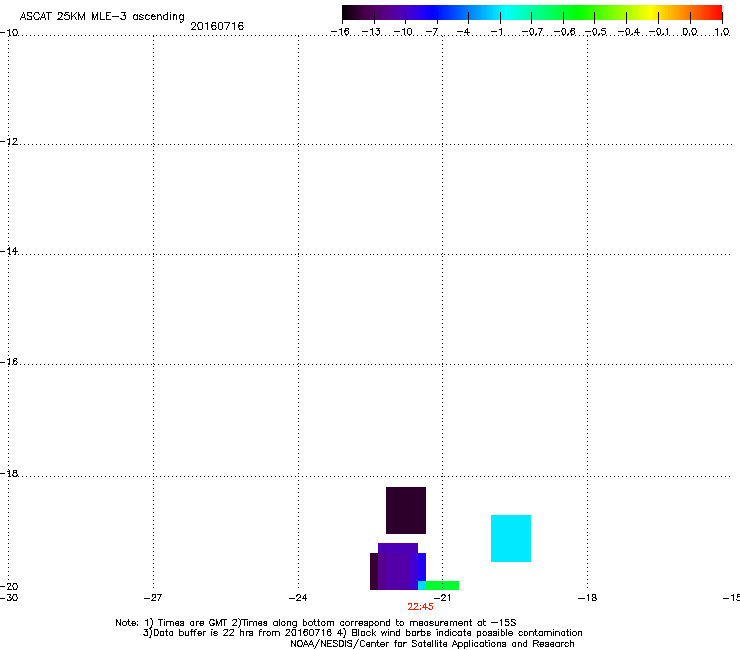Screen dimensions: 740x650
Task: Click the 0.0 colorbar tick label
Action: (690, 32)
